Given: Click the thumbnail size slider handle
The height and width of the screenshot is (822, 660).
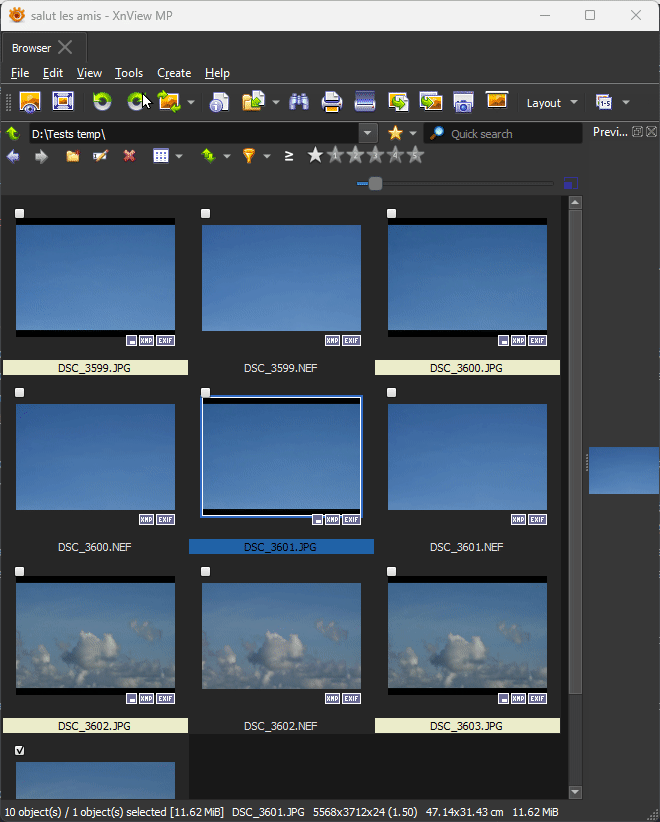Looking at the screenshot, I should click(x=375, y=184).
